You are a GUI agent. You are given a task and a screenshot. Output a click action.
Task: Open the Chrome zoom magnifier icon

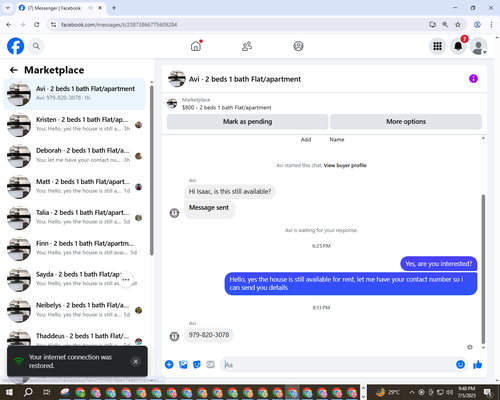coord(445,25)
